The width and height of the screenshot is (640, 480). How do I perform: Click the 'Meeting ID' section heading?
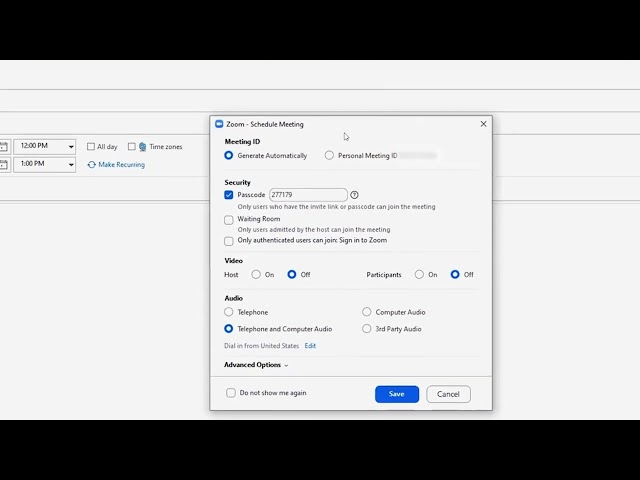[x=242, y=142]
